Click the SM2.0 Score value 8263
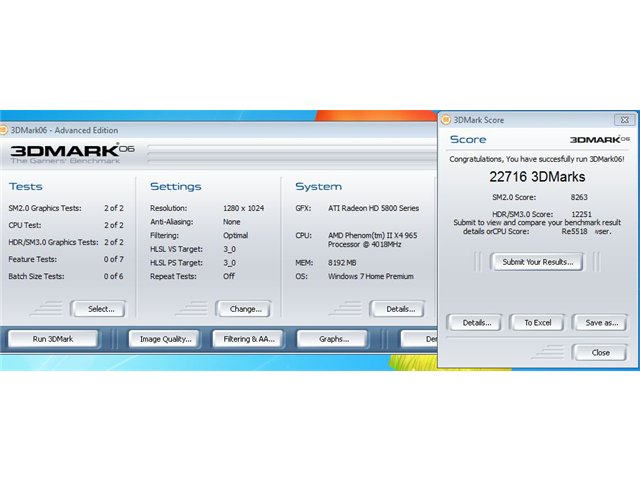Viewport: 640px width, 480px height. [x=579, y=197]
